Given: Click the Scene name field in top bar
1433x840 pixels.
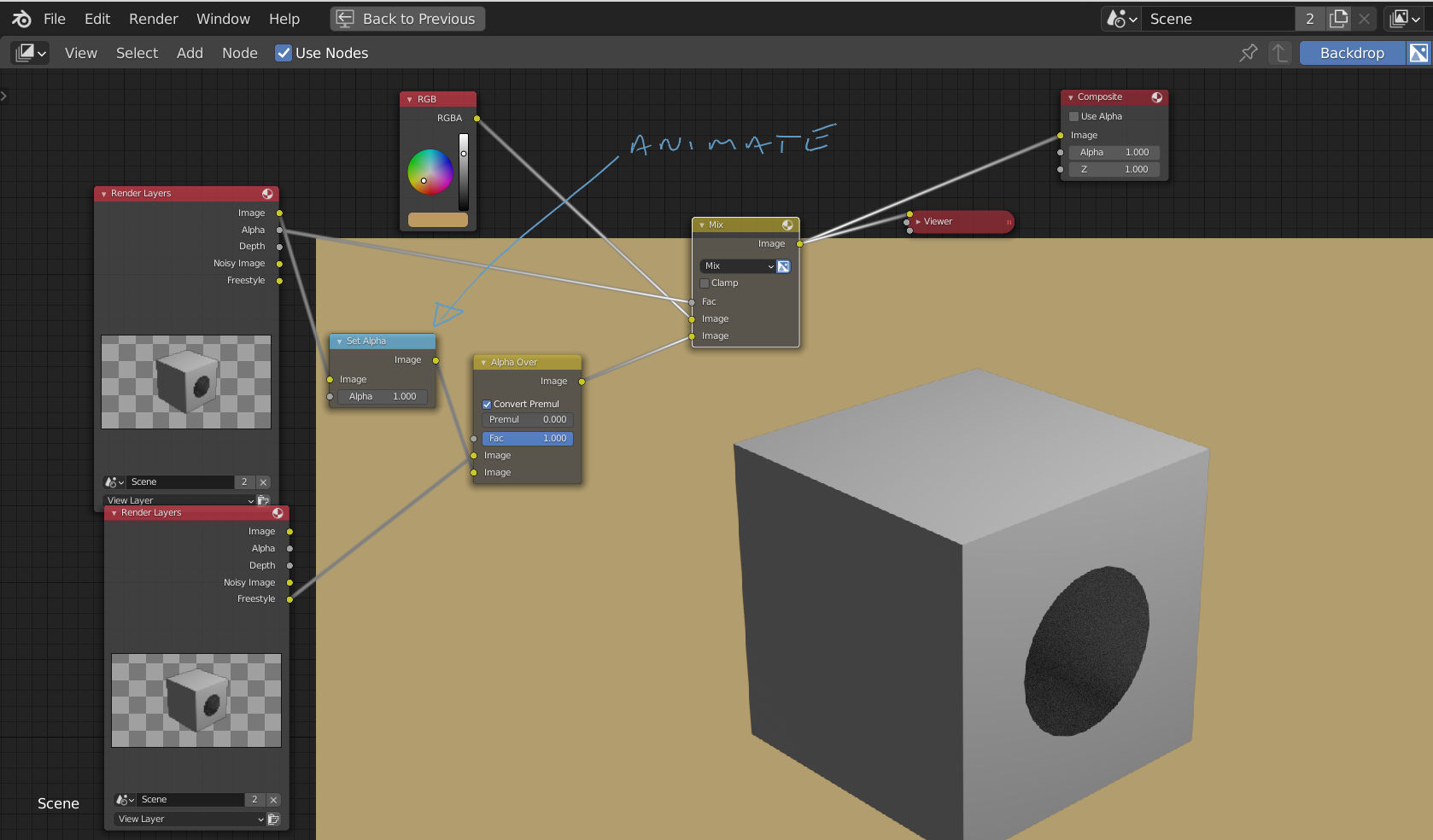Looking at the screenshot, I should point(1219,19).
